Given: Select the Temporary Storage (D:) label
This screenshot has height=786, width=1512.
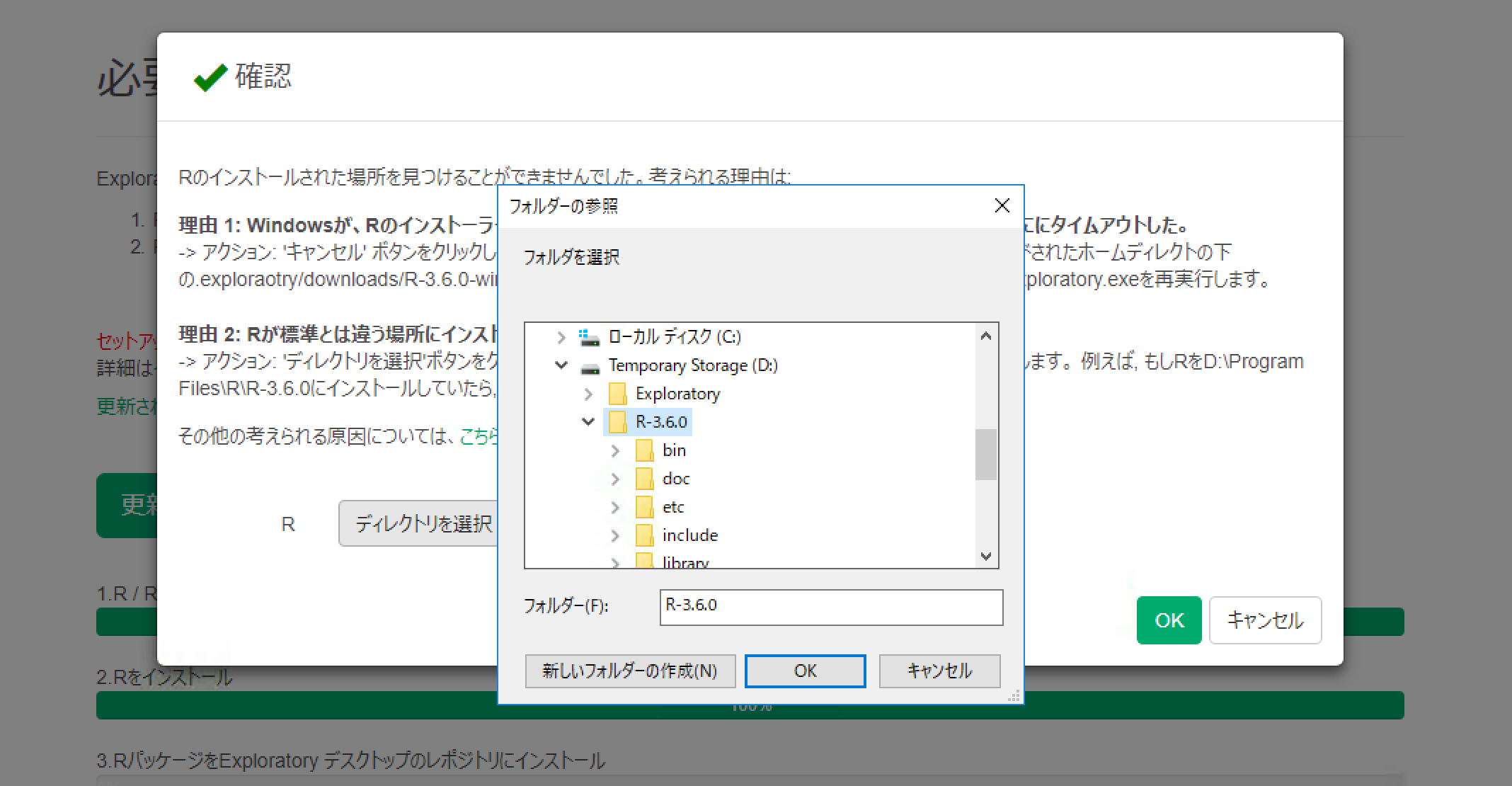Looking at the screenshot, I should coord(693,365).
